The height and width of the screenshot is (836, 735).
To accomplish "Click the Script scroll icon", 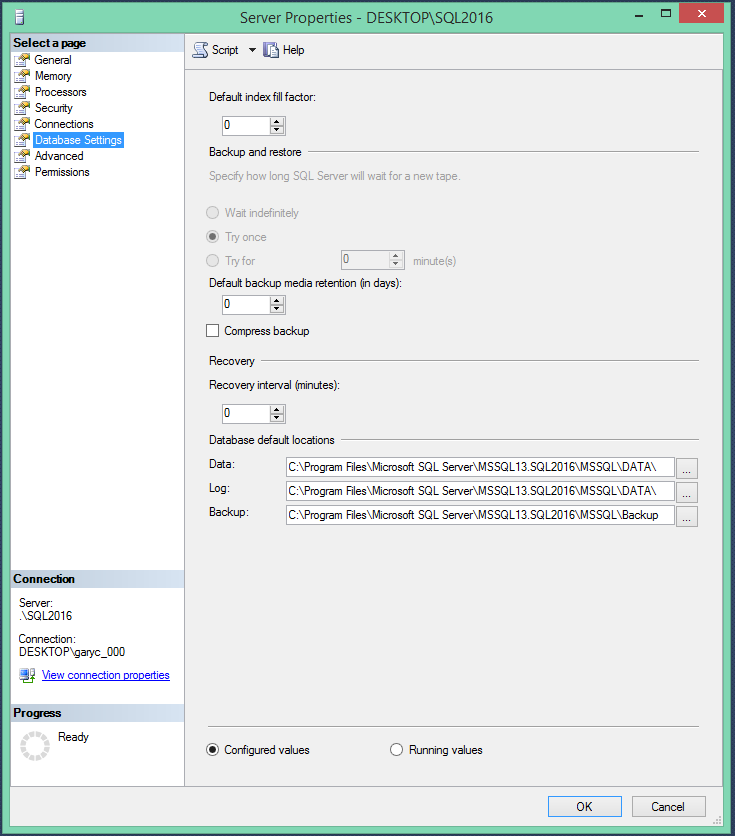I will pos(200,50).
